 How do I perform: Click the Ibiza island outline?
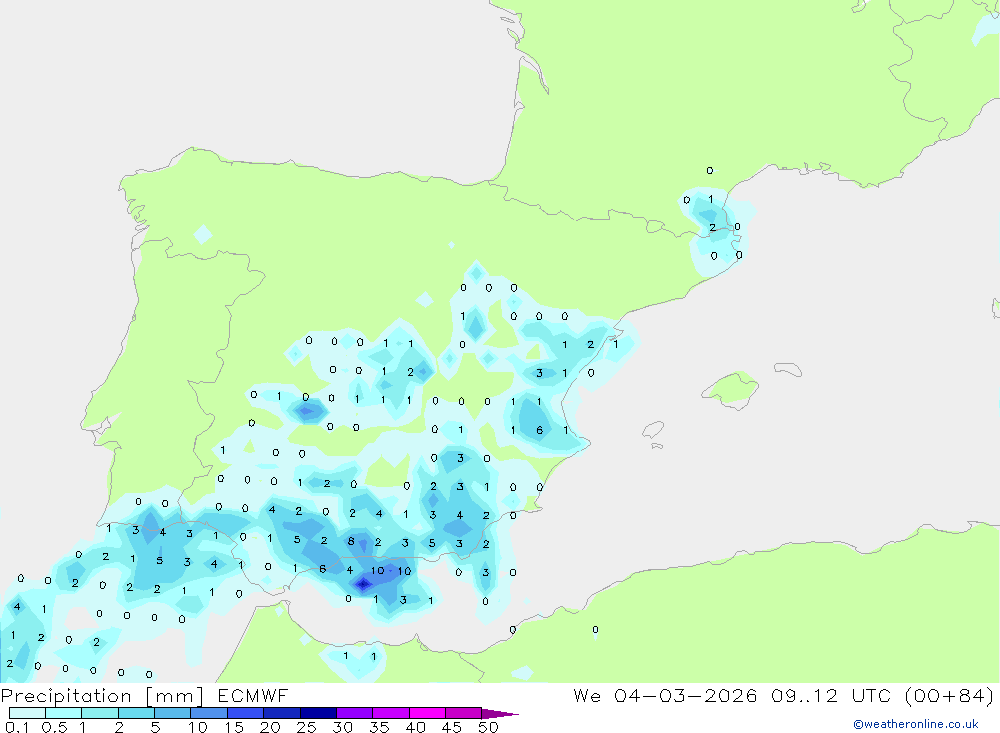(653, 430)
